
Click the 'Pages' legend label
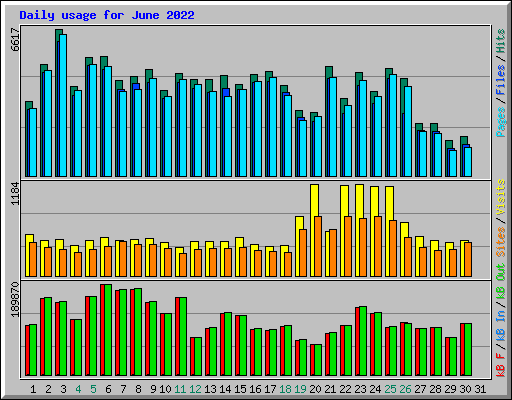pos(501,122)
